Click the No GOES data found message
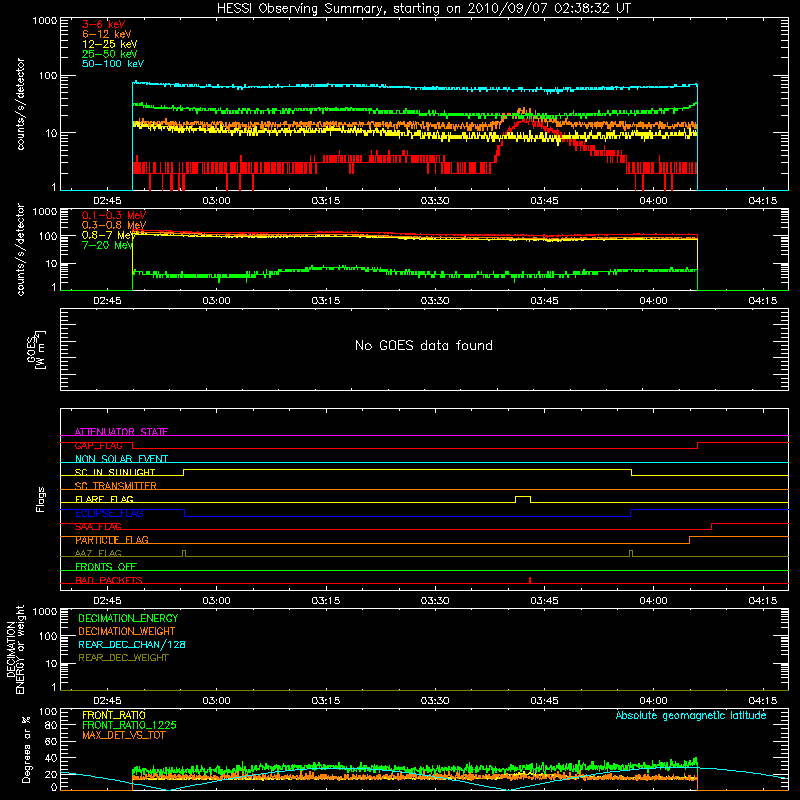 click(x=424, y=345)
